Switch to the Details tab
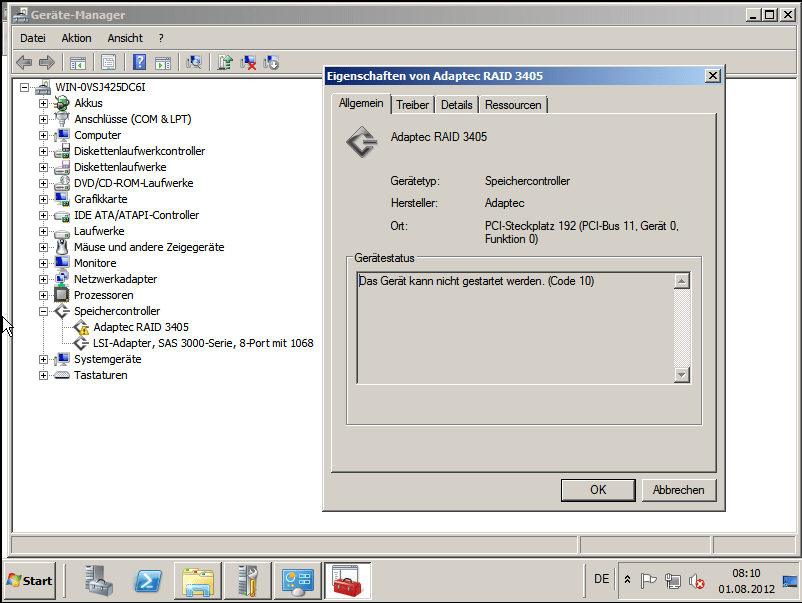This screenshot has height=603, width=802. pyautogui.click(x=456, y=105)
